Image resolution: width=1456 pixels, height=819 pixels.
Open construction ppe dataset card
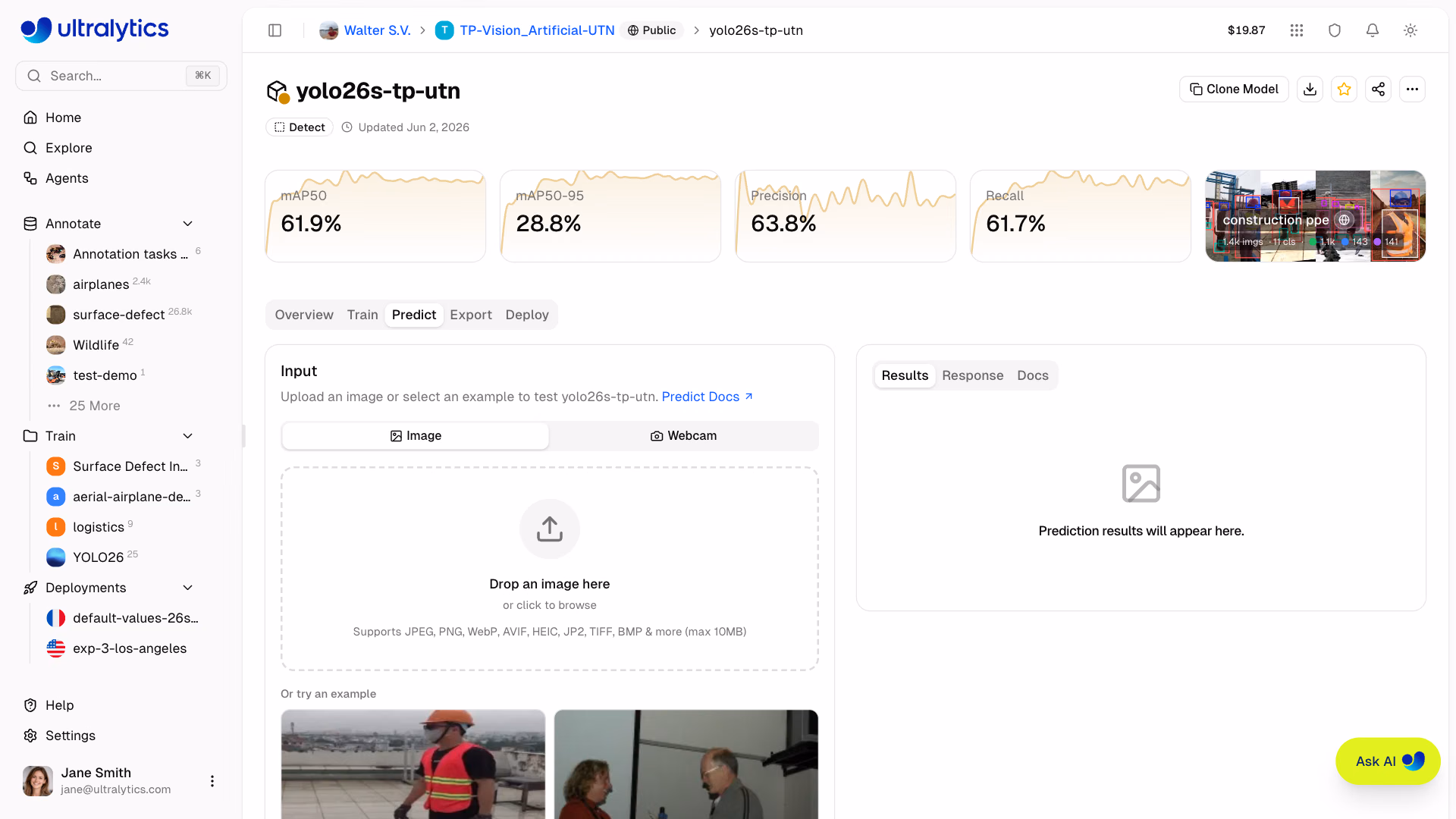pos(1316,216)
